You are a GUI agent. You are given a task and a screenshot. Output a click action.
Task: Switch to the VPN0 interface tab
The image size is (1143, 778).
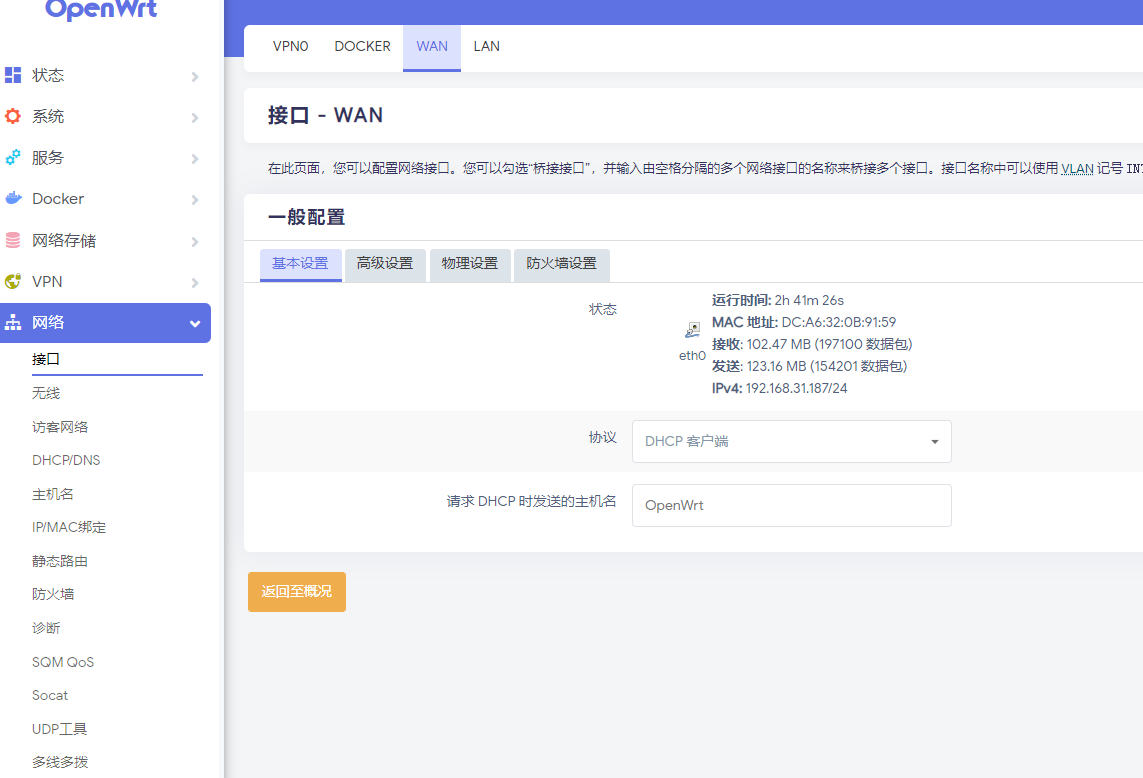pos(291,46)
